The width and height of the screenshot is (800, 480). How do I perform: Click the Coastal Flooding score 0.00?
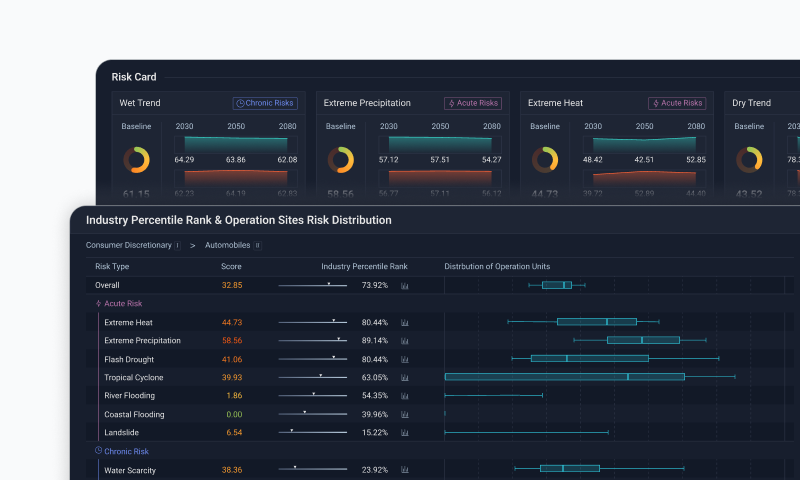pyautogui.click(x=234, y=414)
